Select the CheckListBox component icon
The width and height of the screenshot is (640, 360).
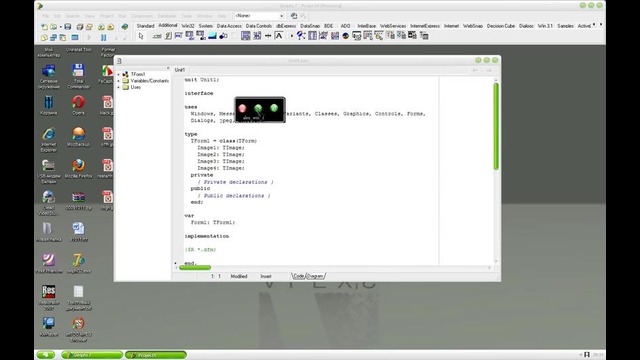coord(257,36)
